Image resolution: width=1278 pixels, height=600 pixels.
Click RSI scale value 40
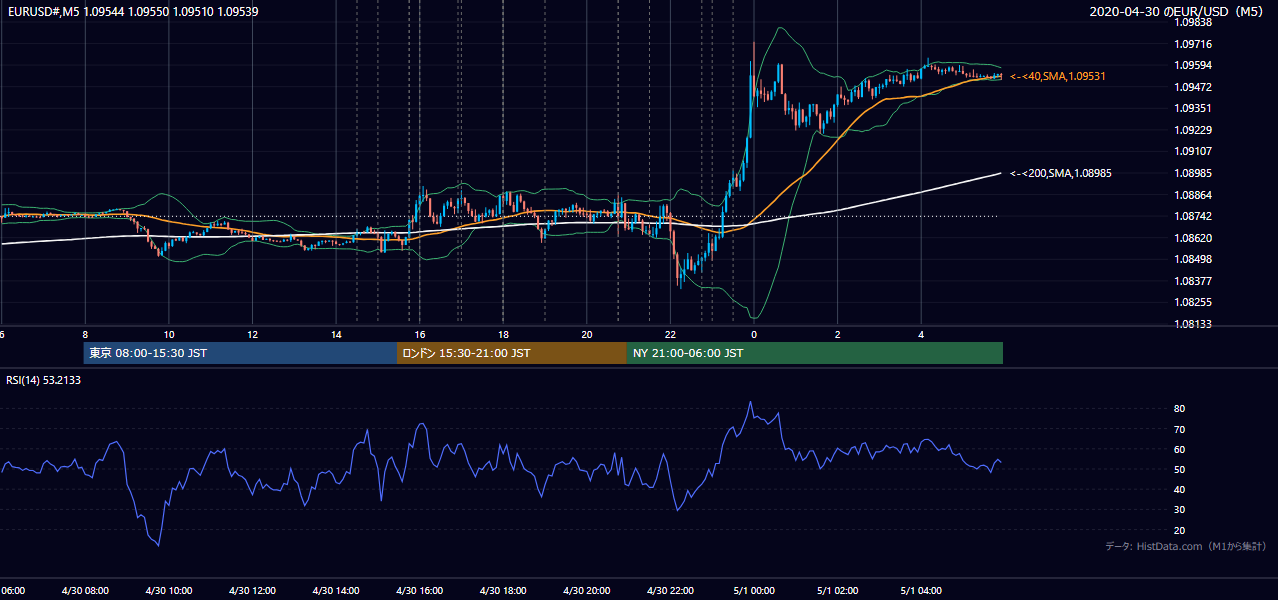pos(1179,489)
